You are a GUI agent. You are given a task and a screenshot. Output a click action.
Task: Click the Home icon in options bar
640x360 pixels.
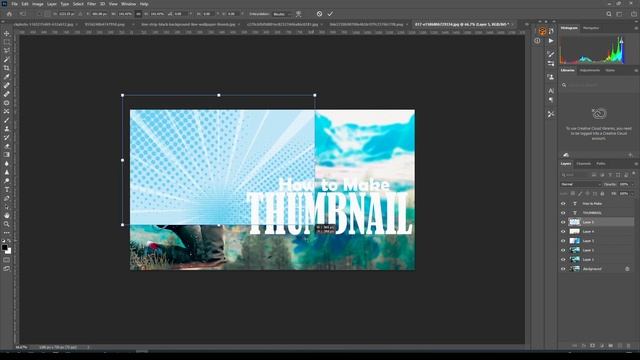click(x=9, y=14)
